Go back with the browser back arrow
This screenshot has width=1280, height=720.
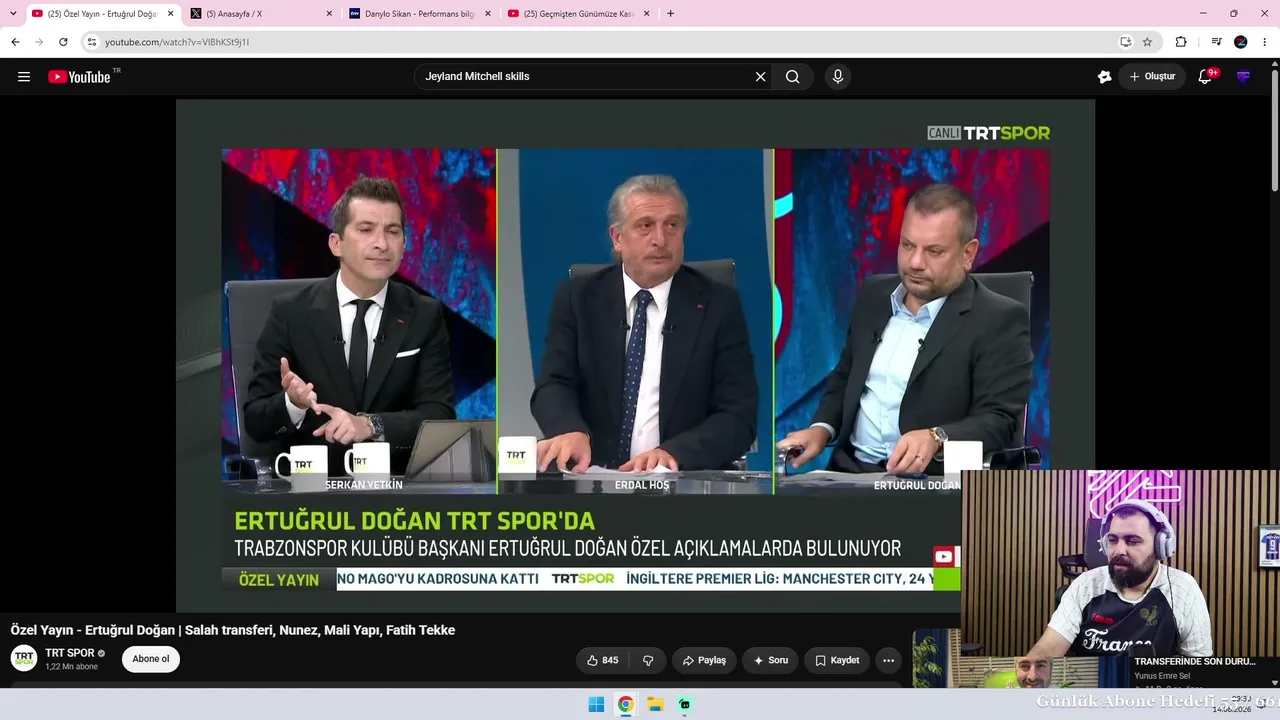15,42
